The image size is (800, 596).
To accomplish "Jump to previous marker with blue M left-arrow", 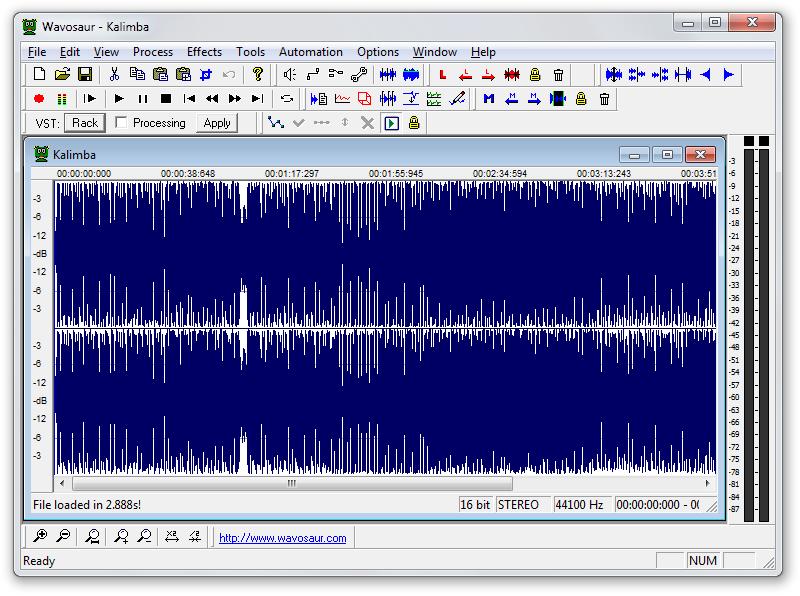I will coord(512,98).
